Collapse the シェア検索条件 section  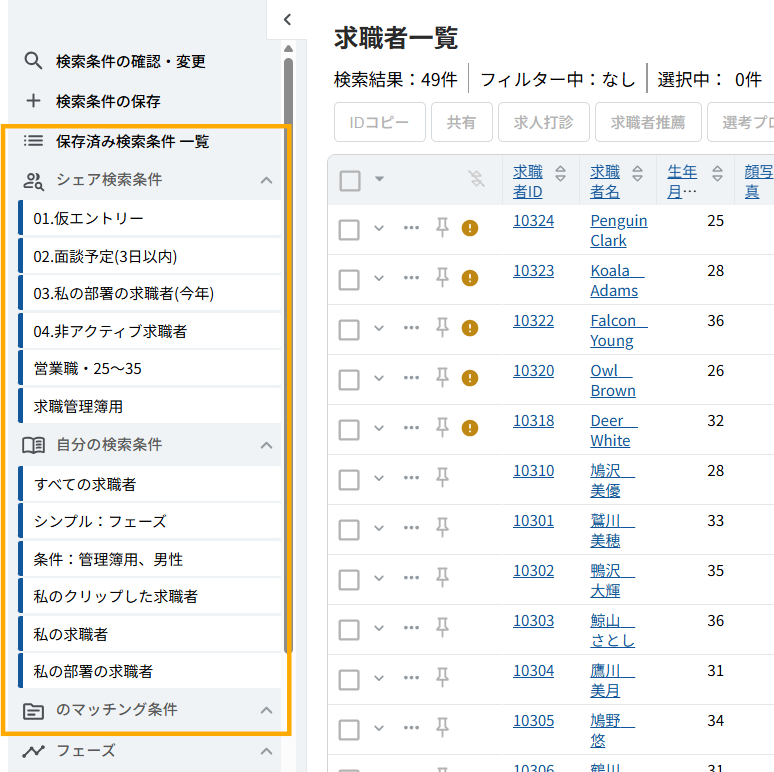coord(266,180)
